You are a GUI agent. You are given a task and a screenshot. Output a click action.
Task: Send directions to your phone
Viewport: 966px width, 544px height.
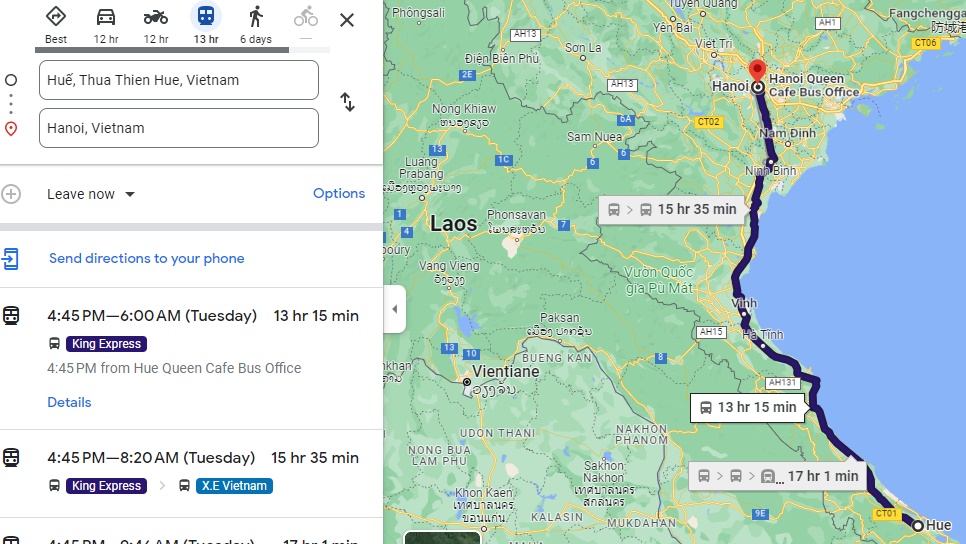coord(146,258)
